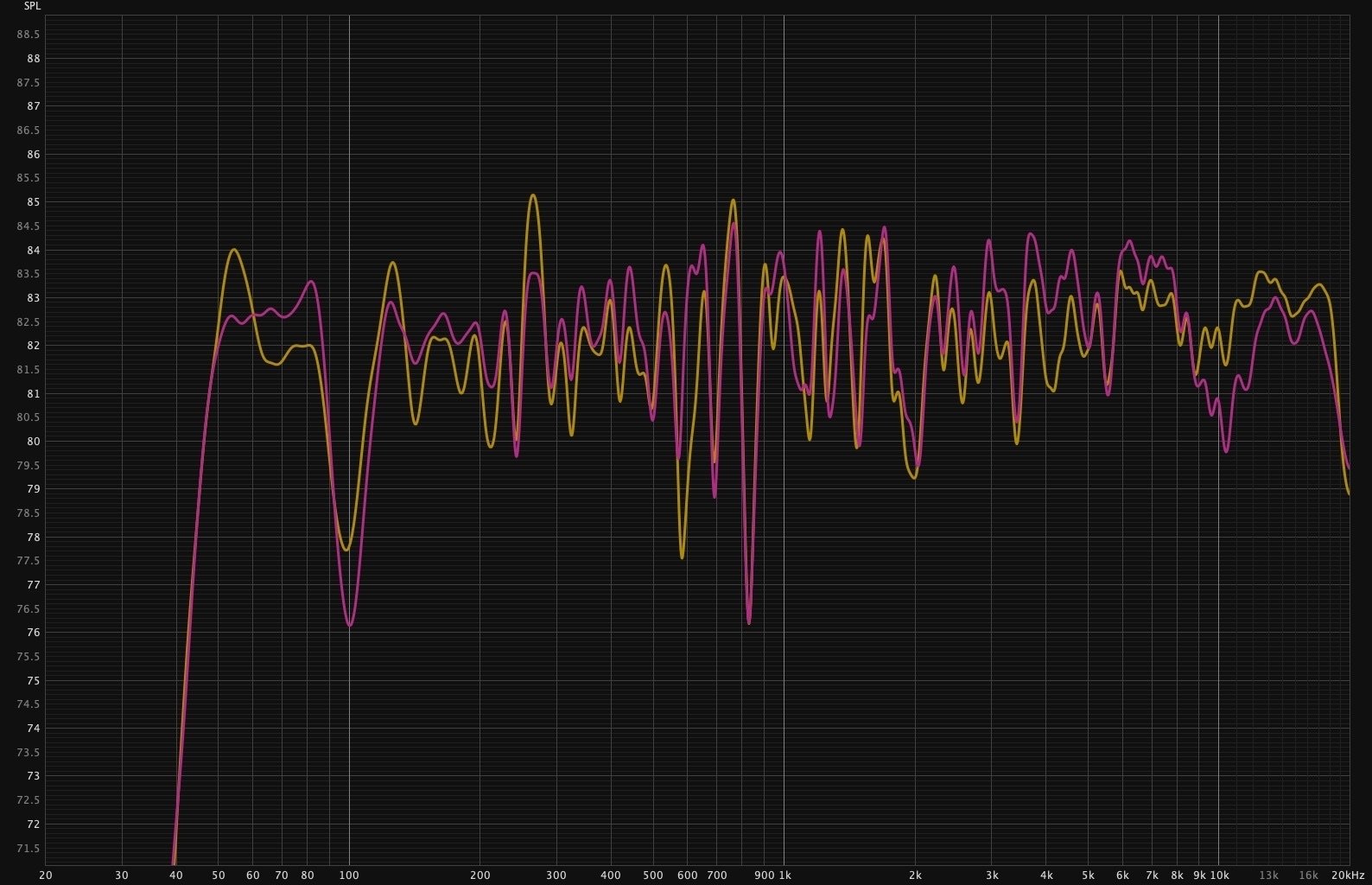Screen dimensions: 1372x885
Task: Click the 79.5 level label
Action: point(29,466)
